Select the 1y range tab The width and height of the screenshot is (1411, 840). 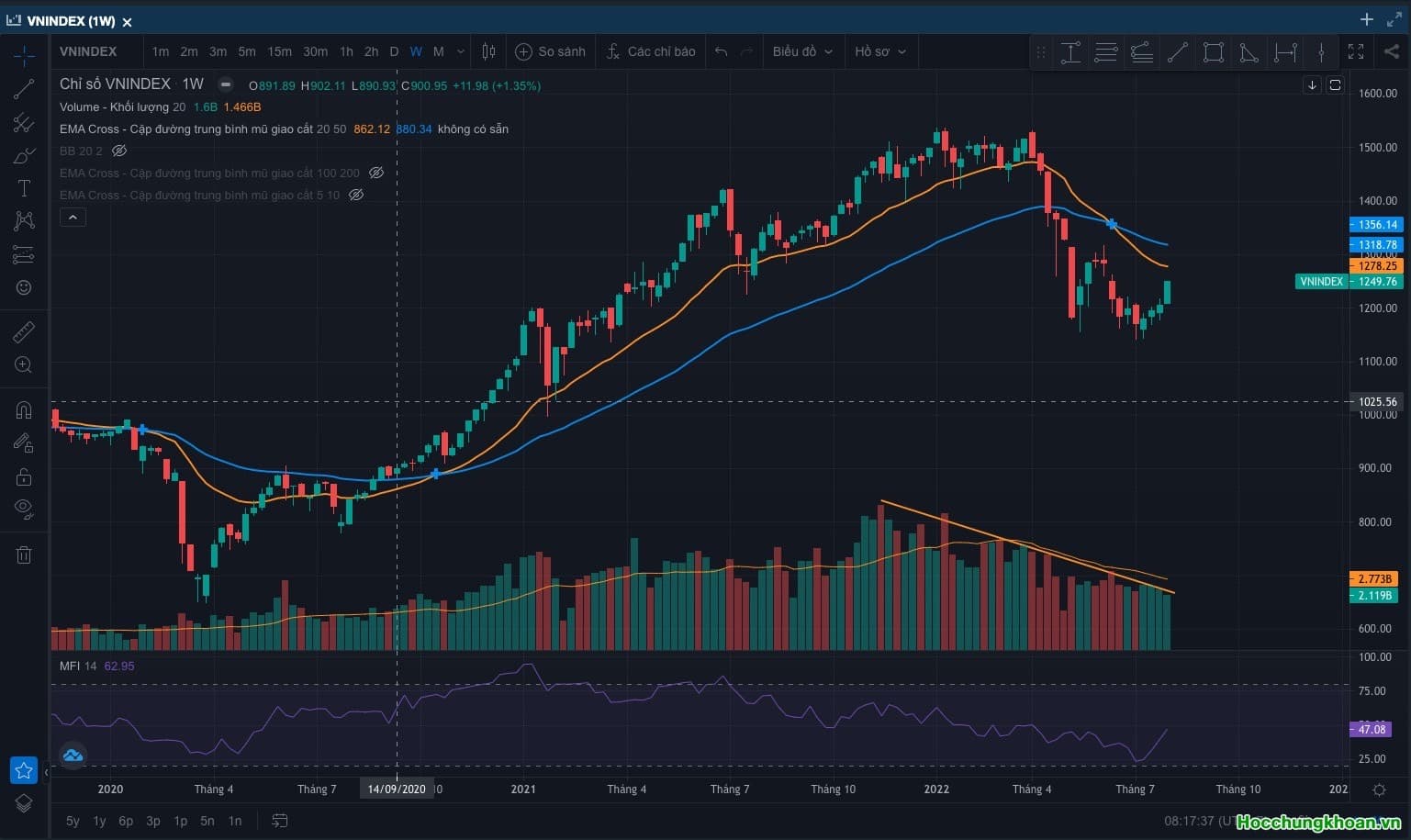pos(99,821)
